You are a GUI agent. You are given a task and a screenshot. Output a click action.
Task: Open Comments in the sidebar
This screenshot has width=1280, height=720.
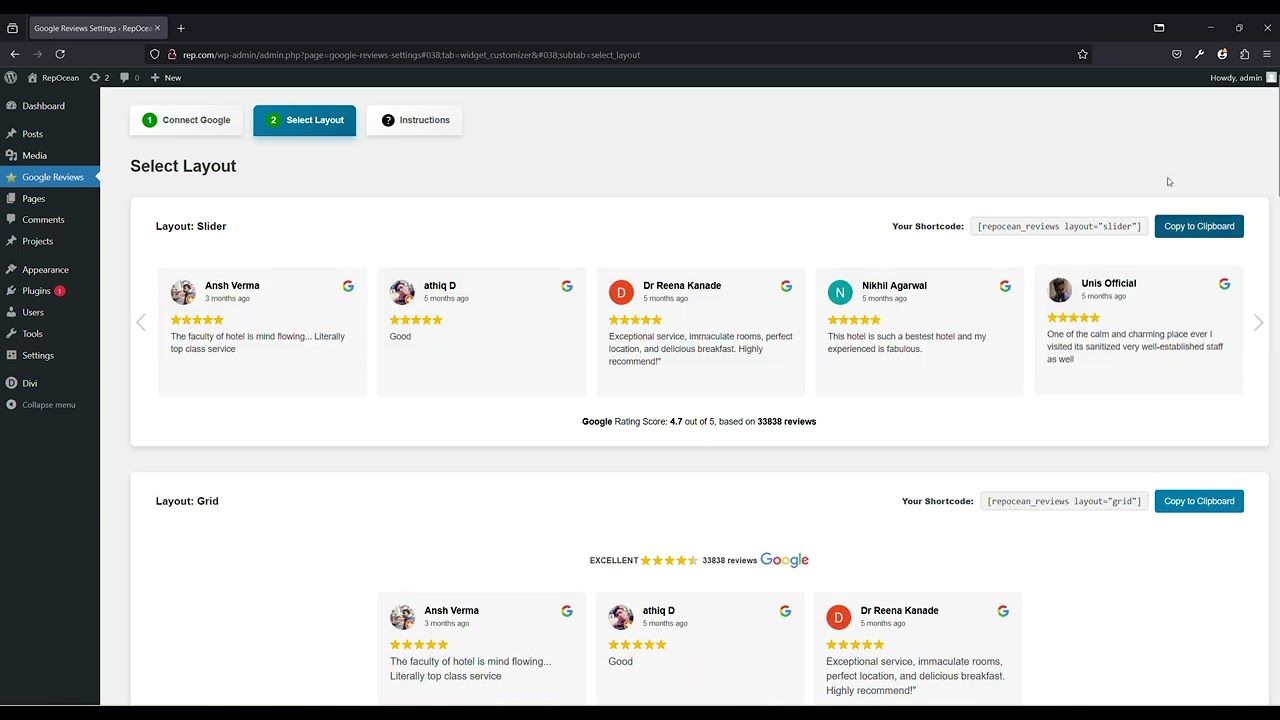tap(43, 220)
